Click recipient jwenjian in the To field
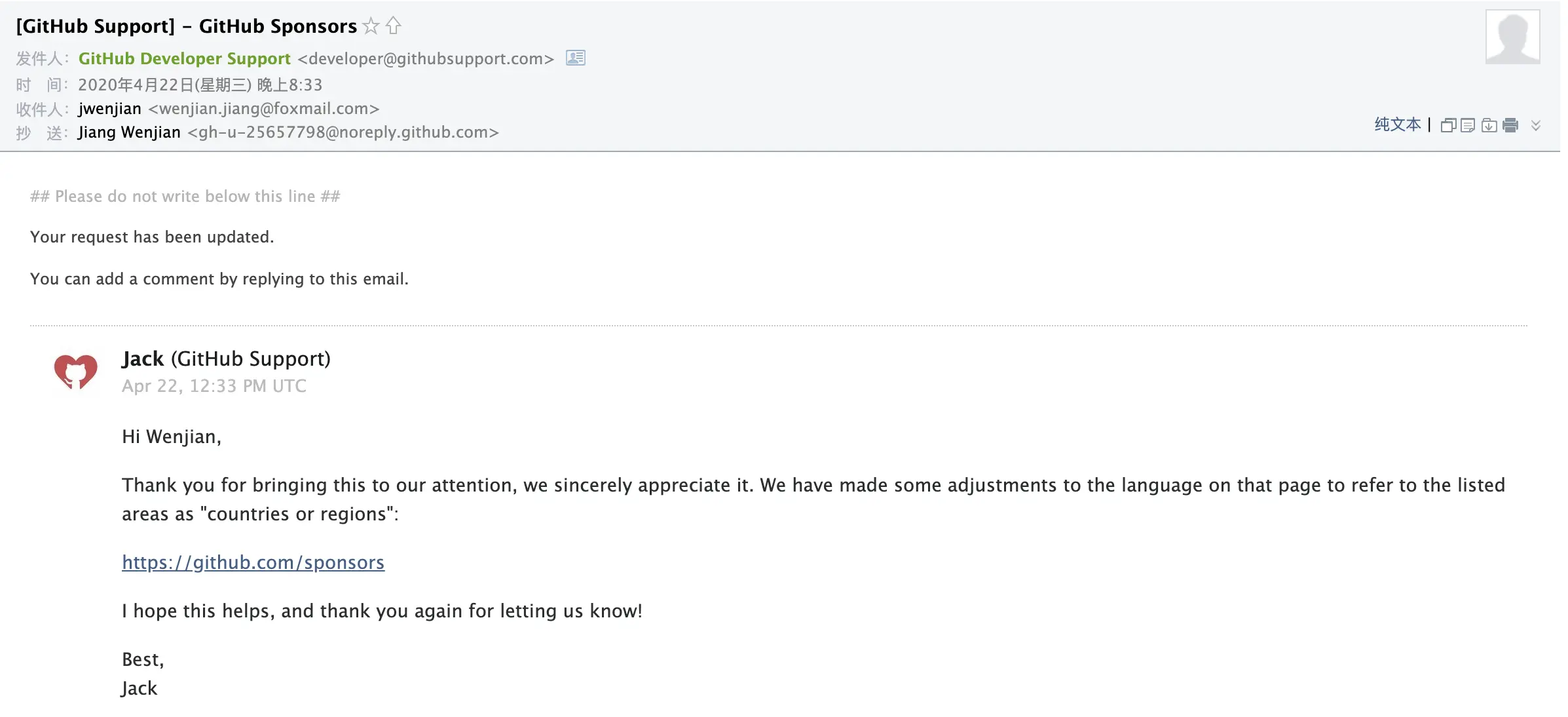Viewport: 1568px width, 717px height. 109,108
